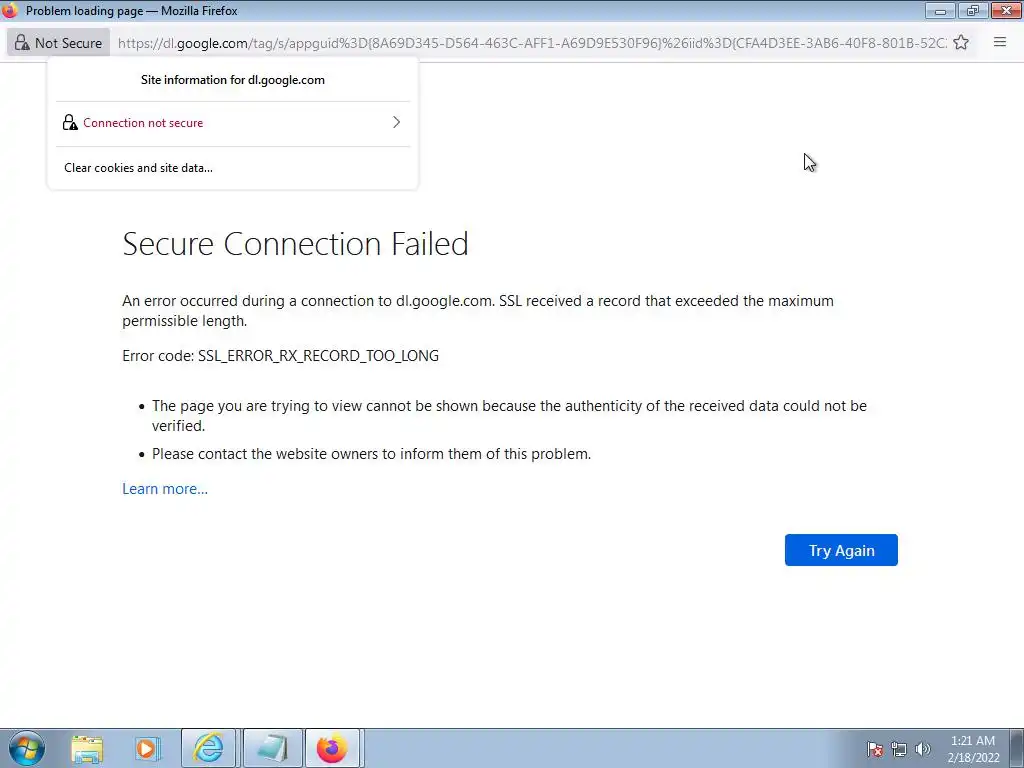Click the network status tray icon

point(898,749)
